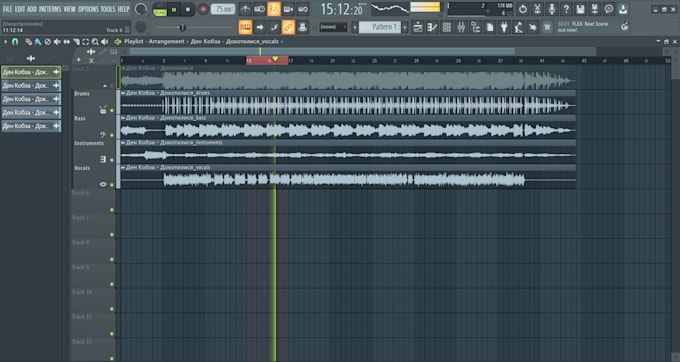Open the ADD menu
The height and width of the screenshot is (362, 680).
(32, 9)
